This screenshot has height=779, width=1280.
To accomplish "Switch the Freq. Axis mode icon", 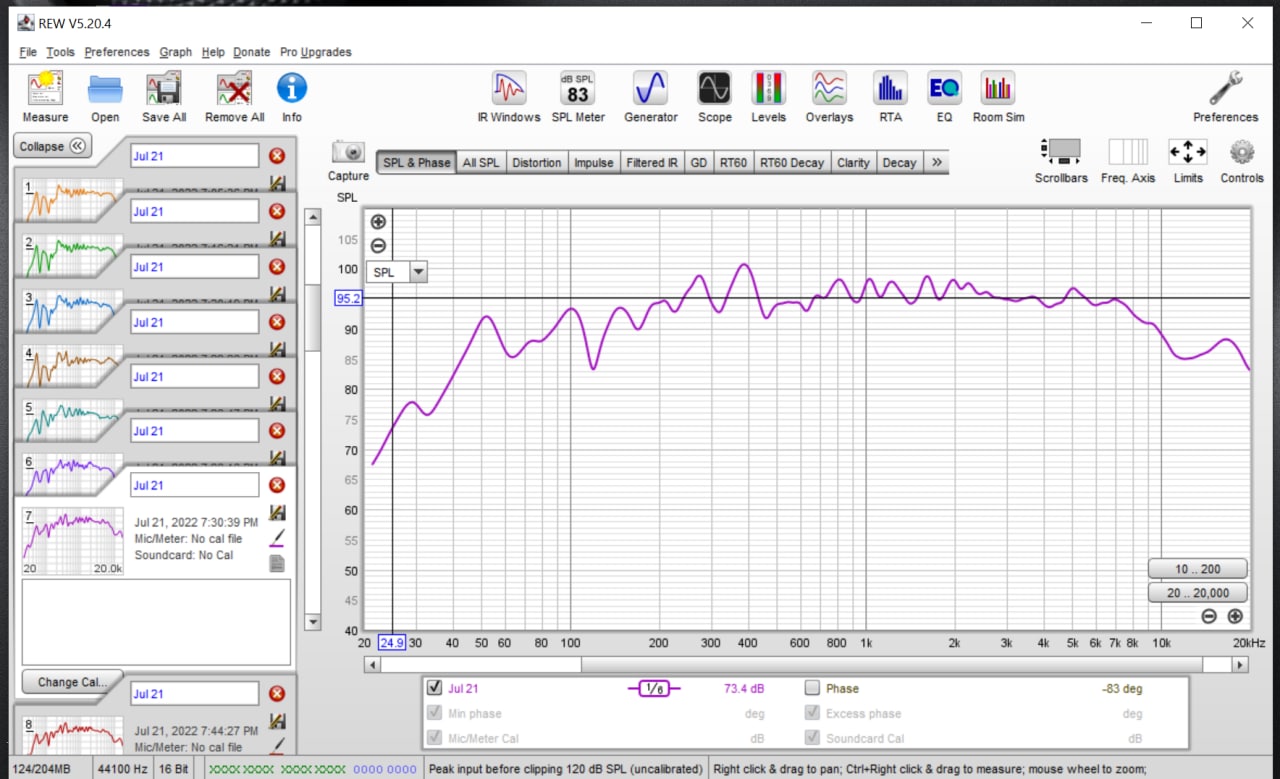I will pos(1128,152).
